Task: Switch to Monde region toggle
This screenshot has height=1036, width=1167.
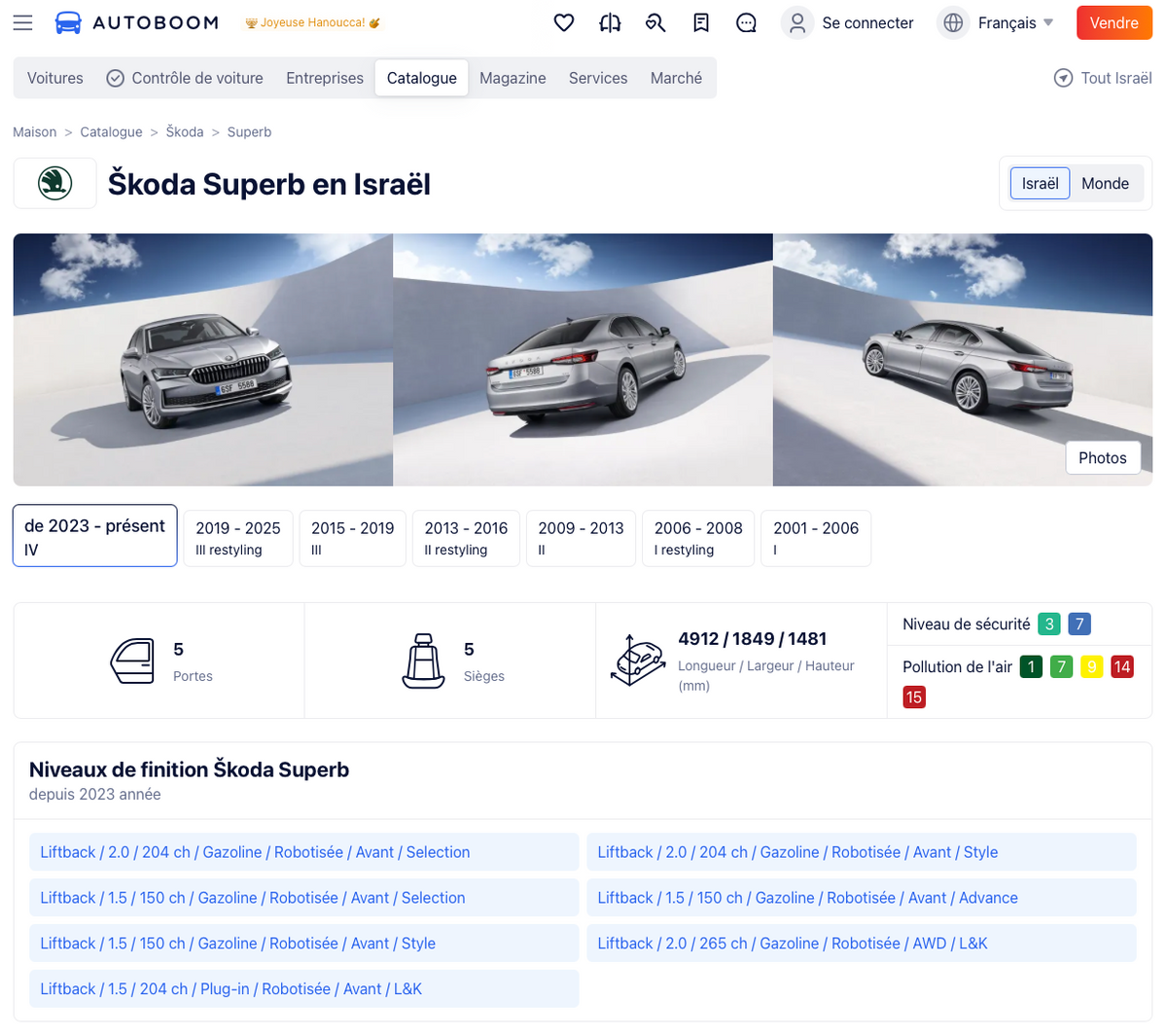Action: coord(1106,183)
